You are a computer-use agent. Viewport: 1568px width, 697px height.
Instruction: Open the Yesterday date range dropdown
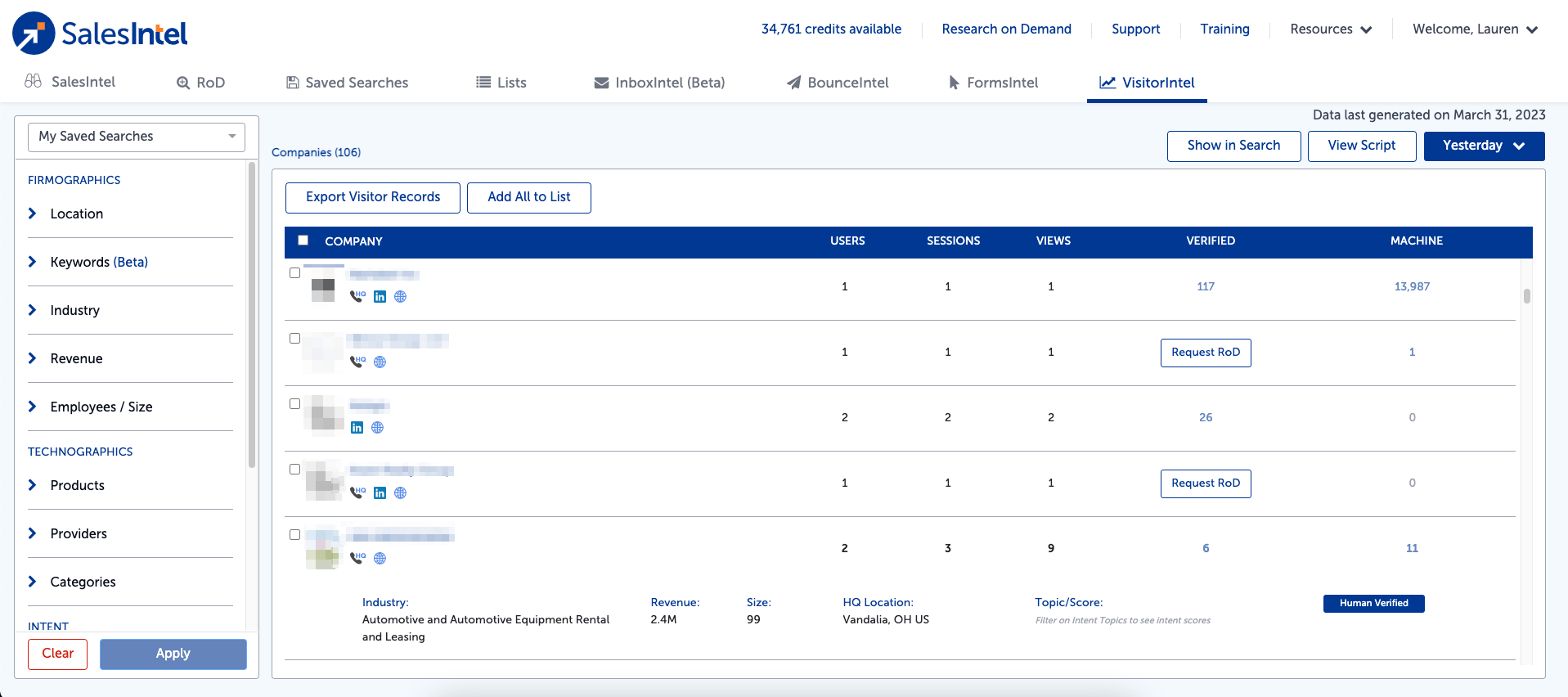point(1484,146)
